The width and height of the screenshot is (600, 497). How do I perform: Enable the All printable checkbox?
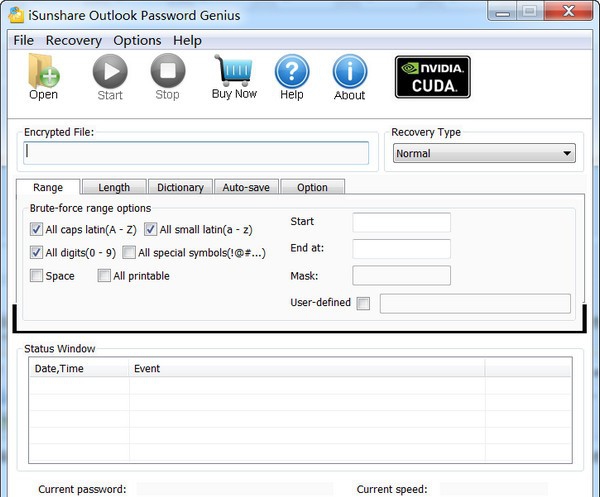coord(104,276)
